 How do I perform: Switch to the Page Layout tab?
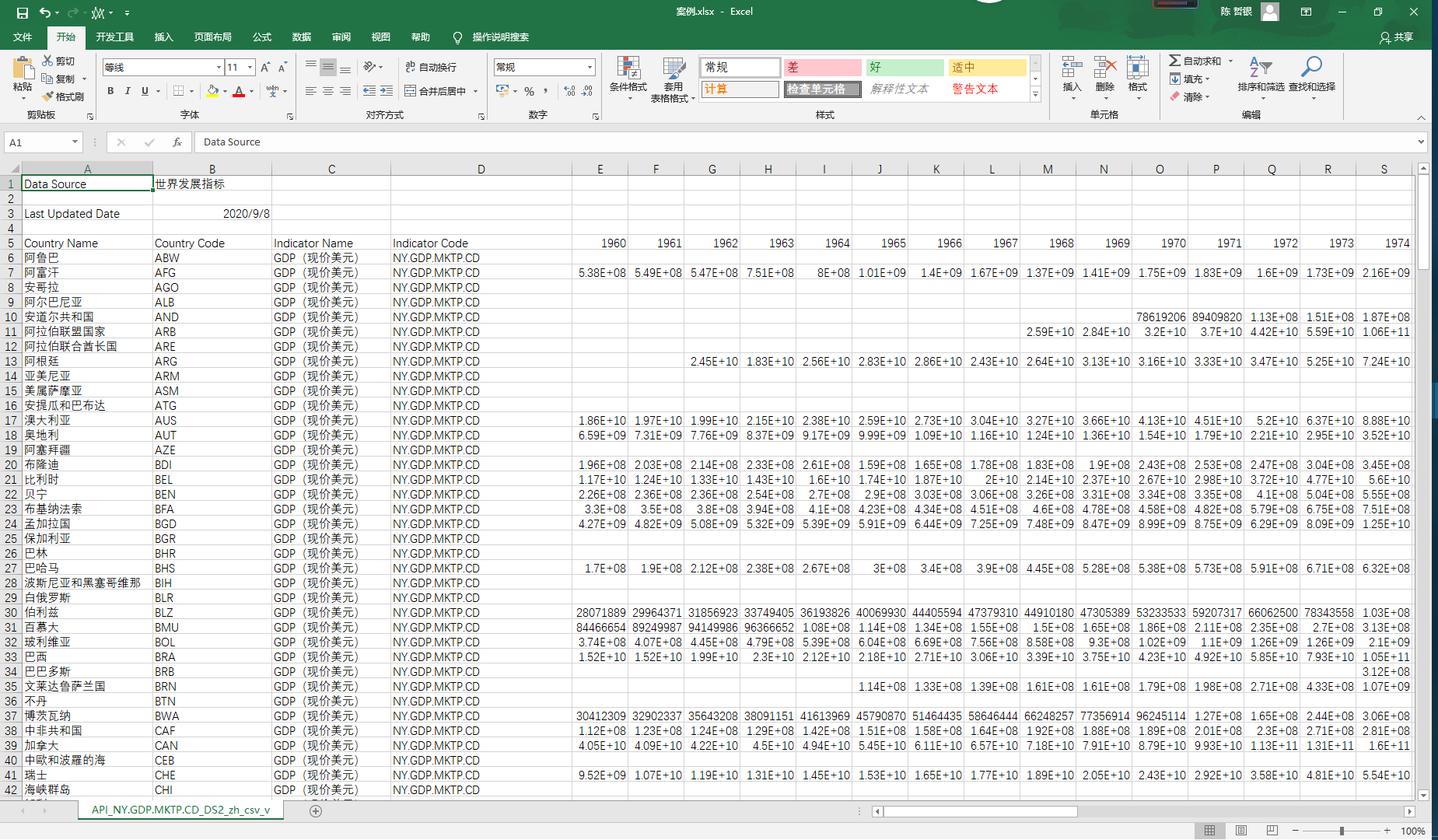coord(212,37)
